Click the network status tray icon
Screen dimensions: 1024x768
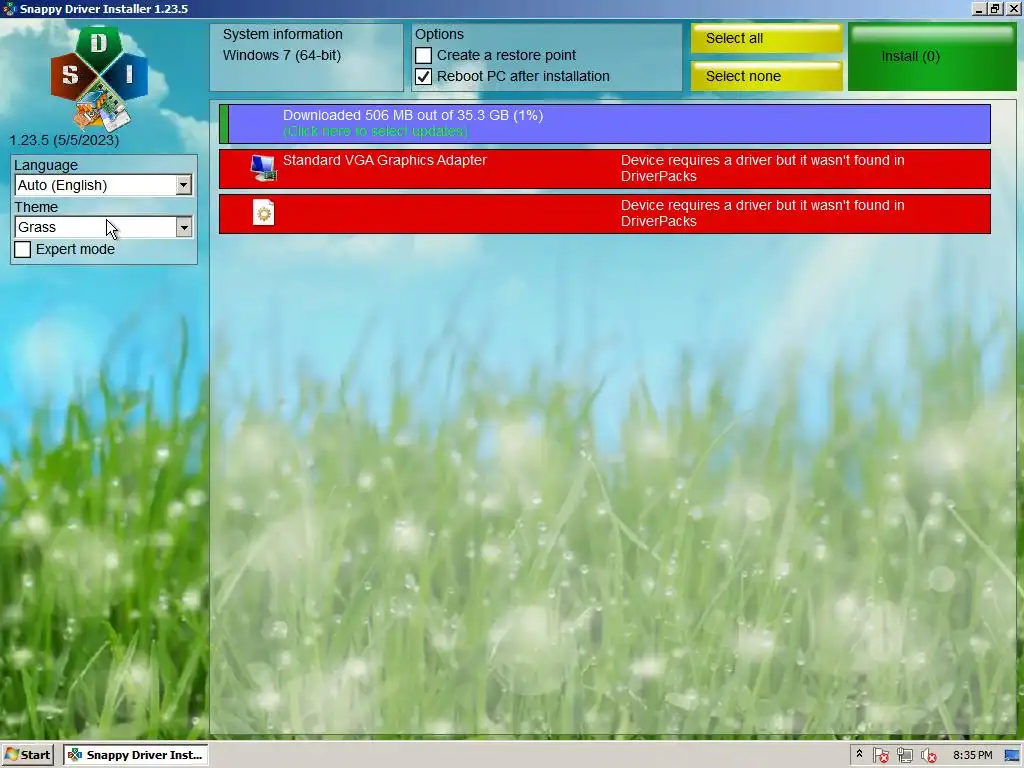904,755
